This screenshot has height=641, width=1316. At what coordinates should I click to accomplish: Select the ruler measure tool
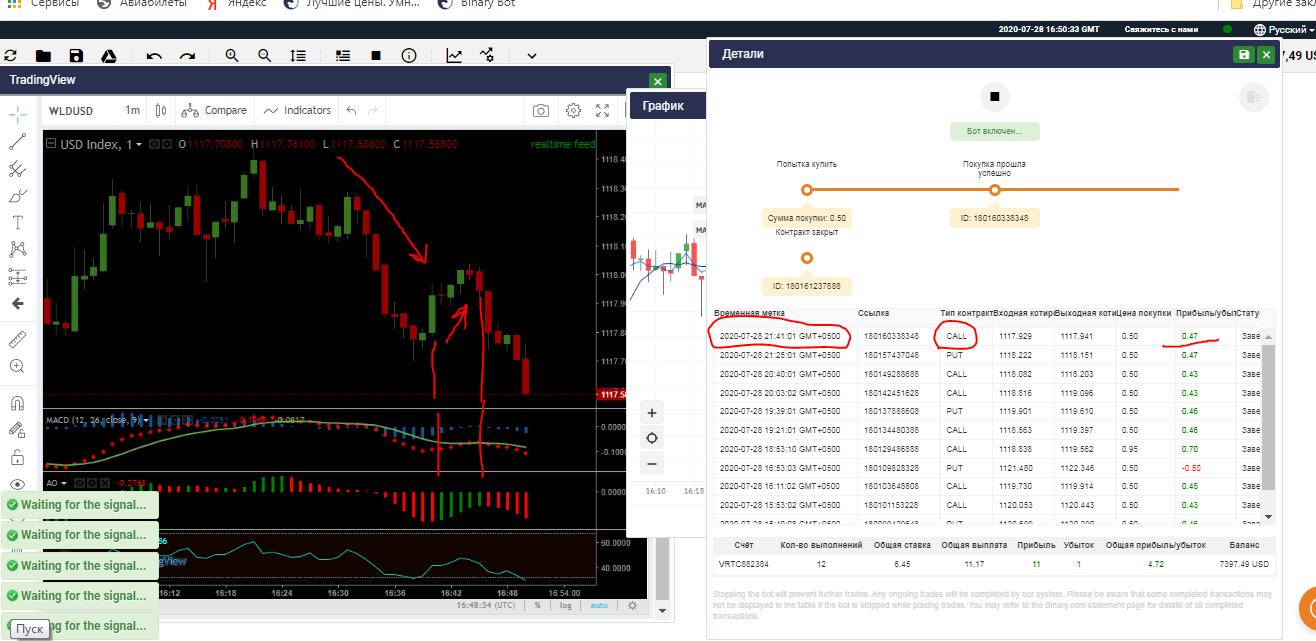[x=17, y=339]
